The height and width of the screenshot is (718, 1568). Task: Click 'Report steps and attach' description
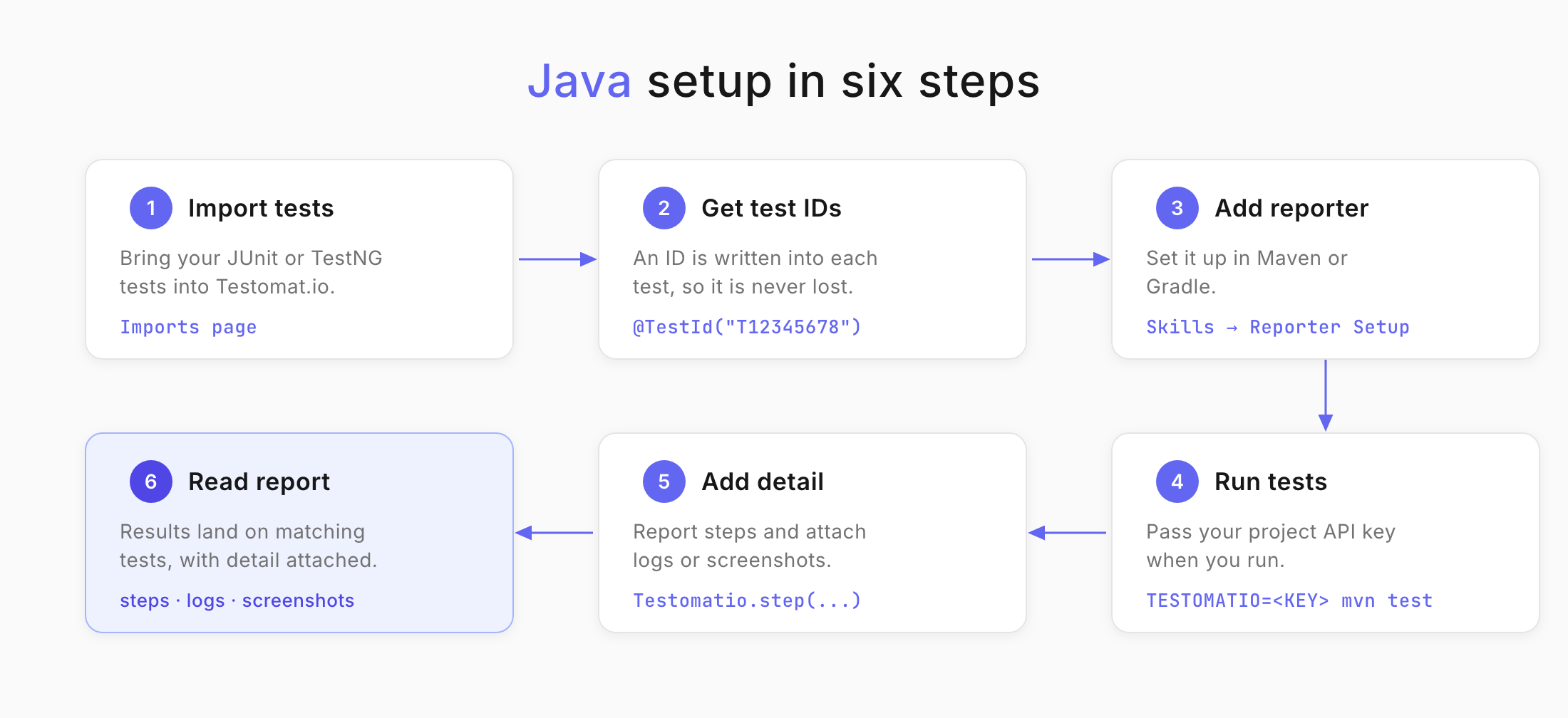[750, 531]
